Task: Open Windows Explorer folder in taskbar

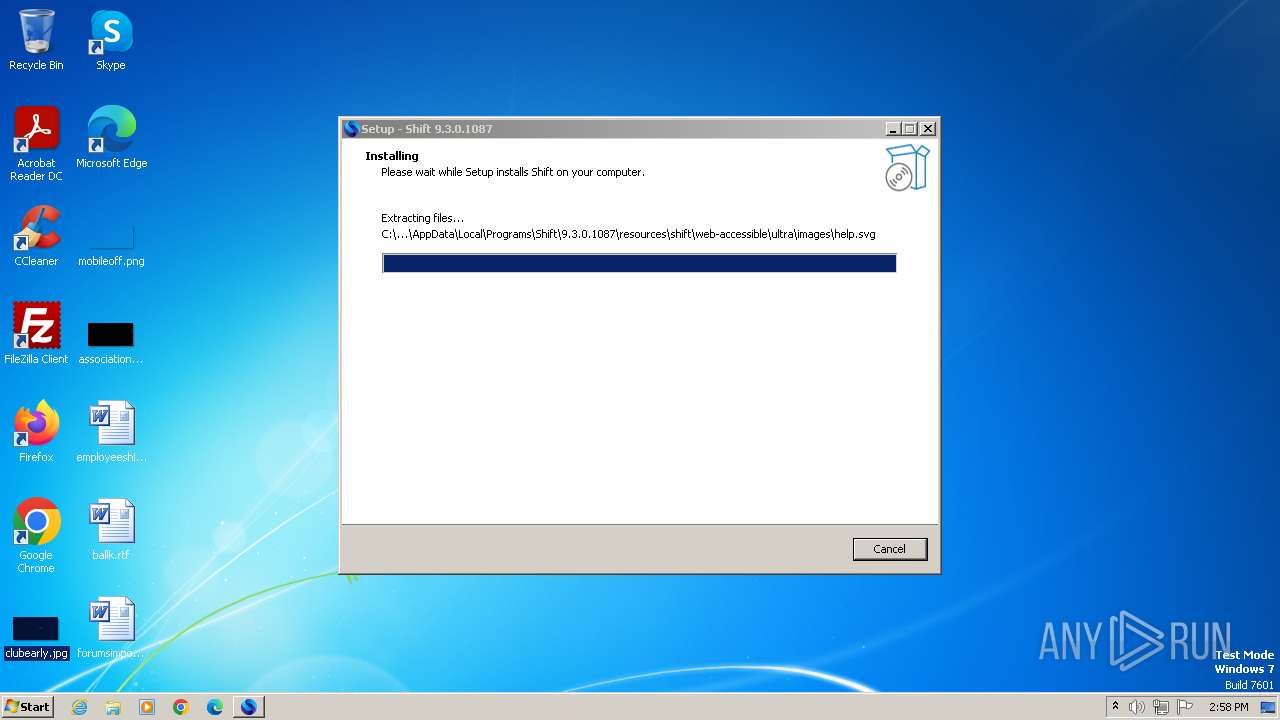Action: pos(113,707)
